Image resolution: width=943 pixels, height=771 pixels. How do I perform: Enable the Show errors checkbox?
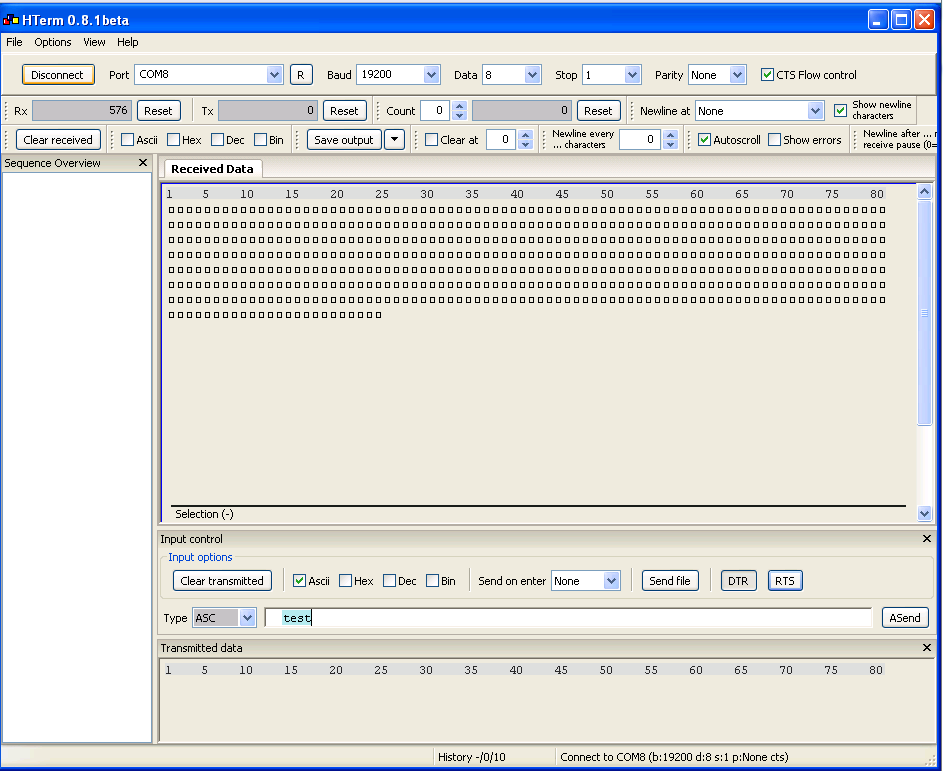point(775,140)
